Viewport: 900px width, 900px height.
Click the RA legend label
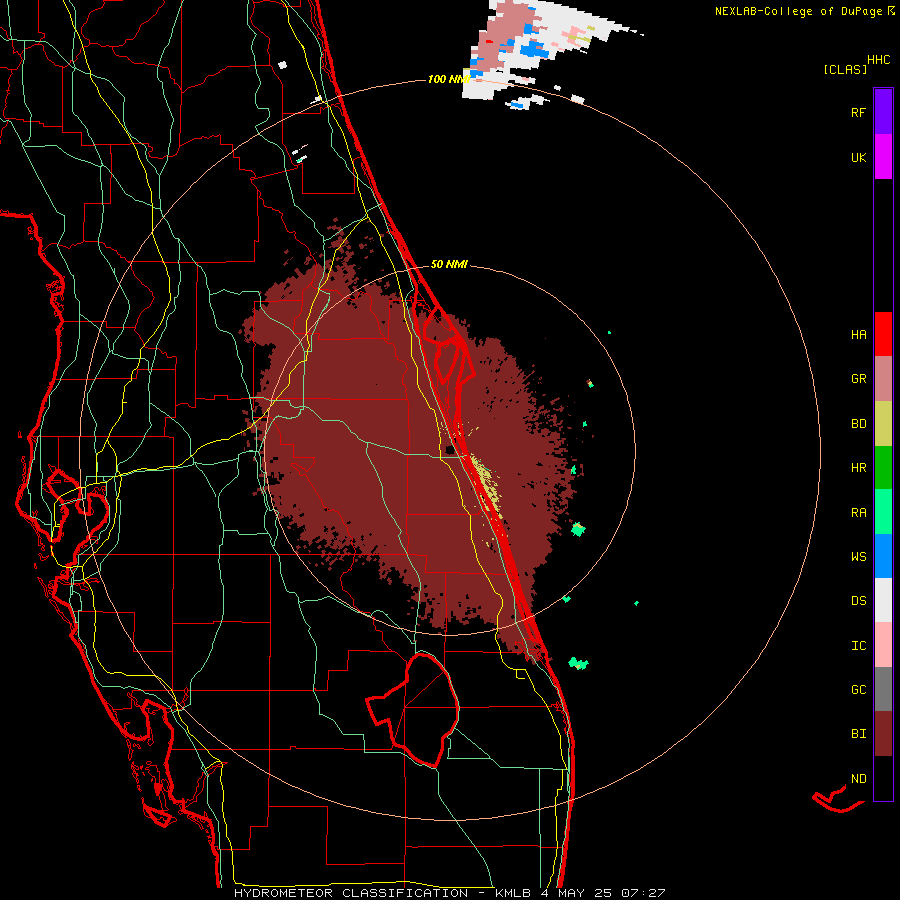858,513
